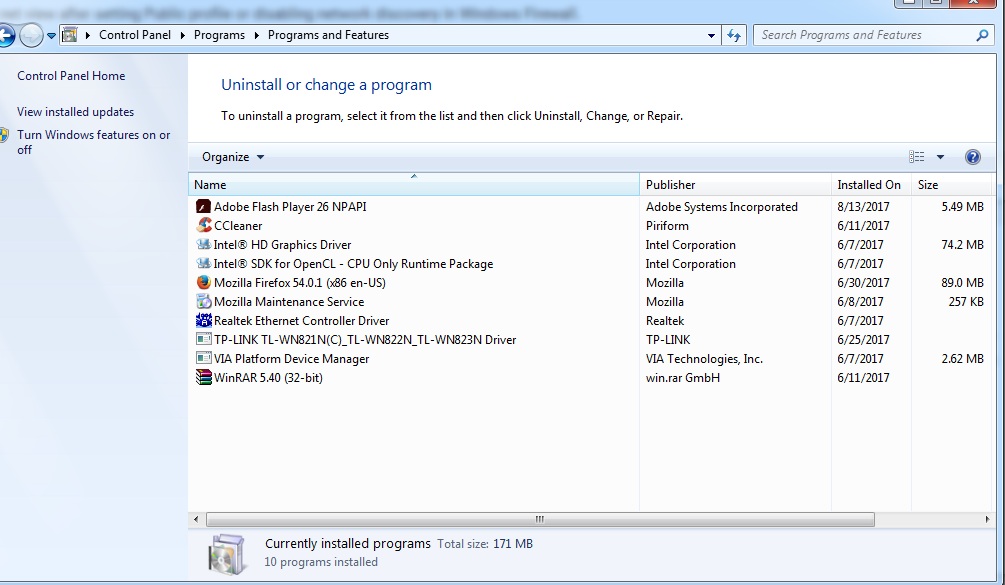Click the Intel HD Graphics Driver icon
This screenshot has width=1005, height=585.
pyautogui.click(x=203, y=245)
